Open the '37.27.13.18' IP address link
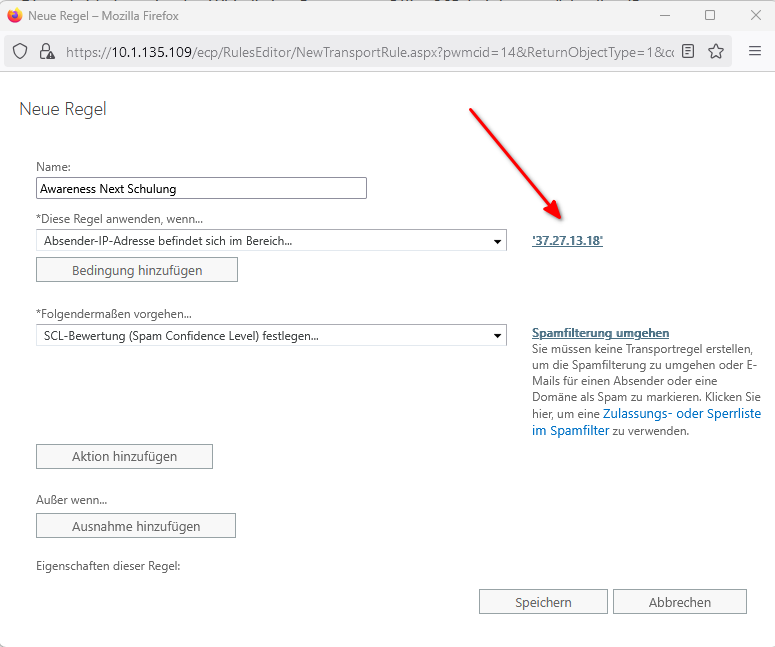 point(567,241)
